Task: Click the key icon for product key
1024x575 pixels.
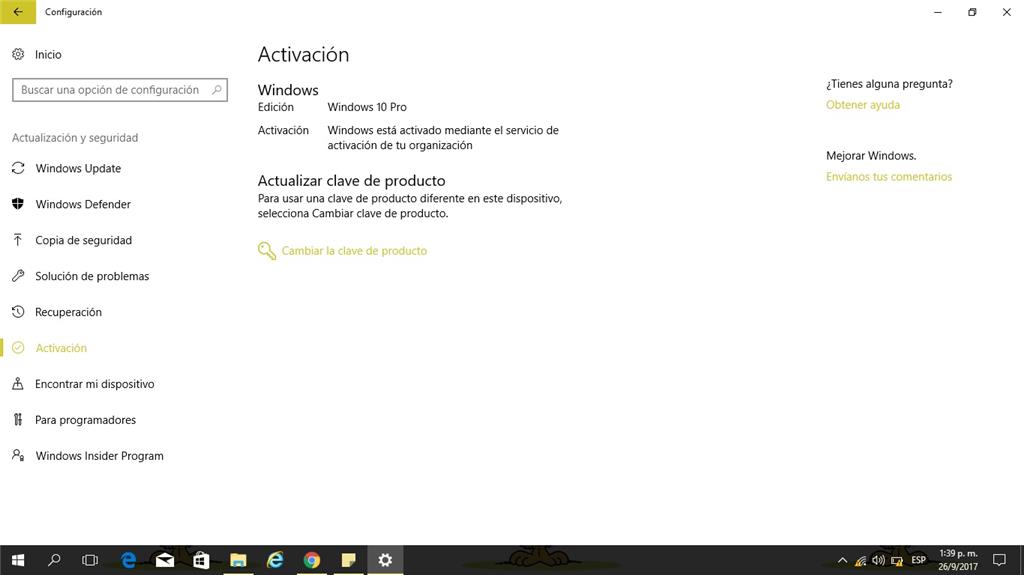Action: click(266, 251)
